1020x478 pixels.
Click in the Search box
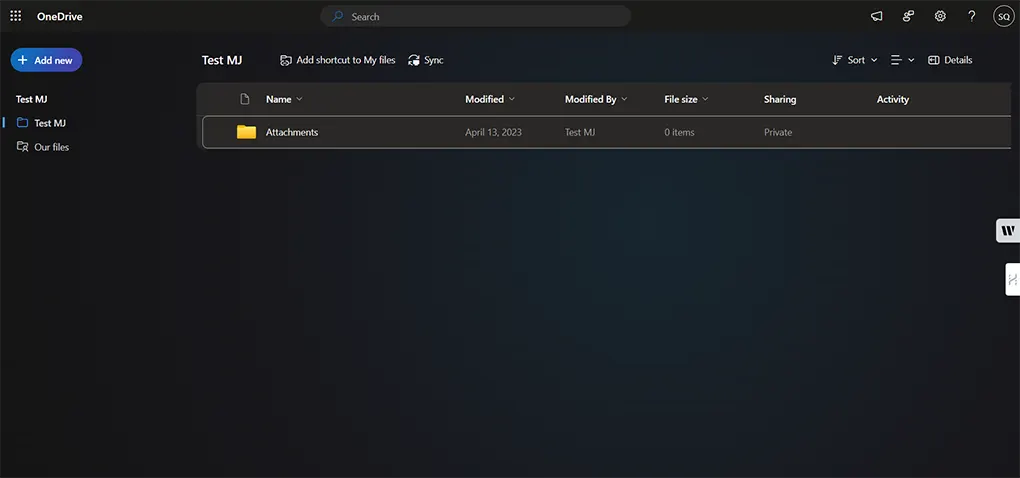(476, 16)
